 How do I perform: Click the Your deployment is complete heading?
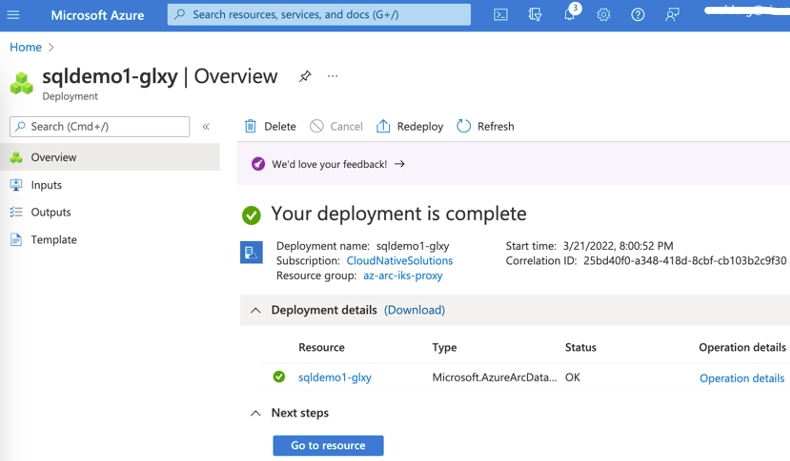point(399,214)
